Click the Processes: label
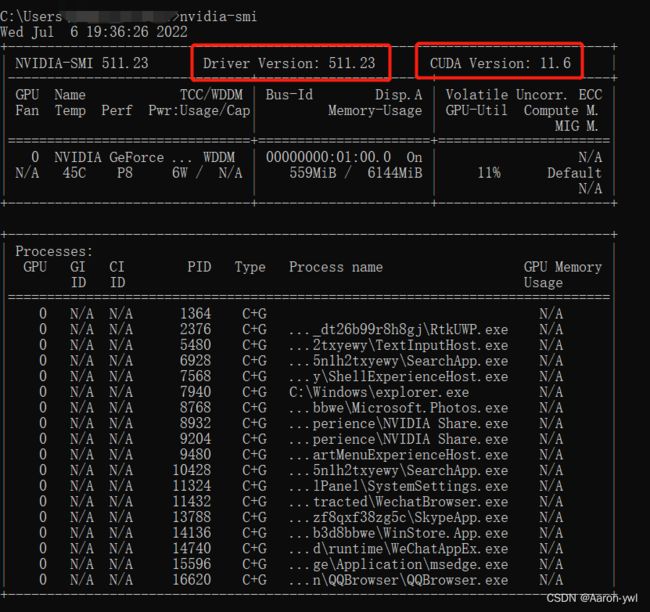The width and height of the screenshot is (650, 612). coord(54,251)
